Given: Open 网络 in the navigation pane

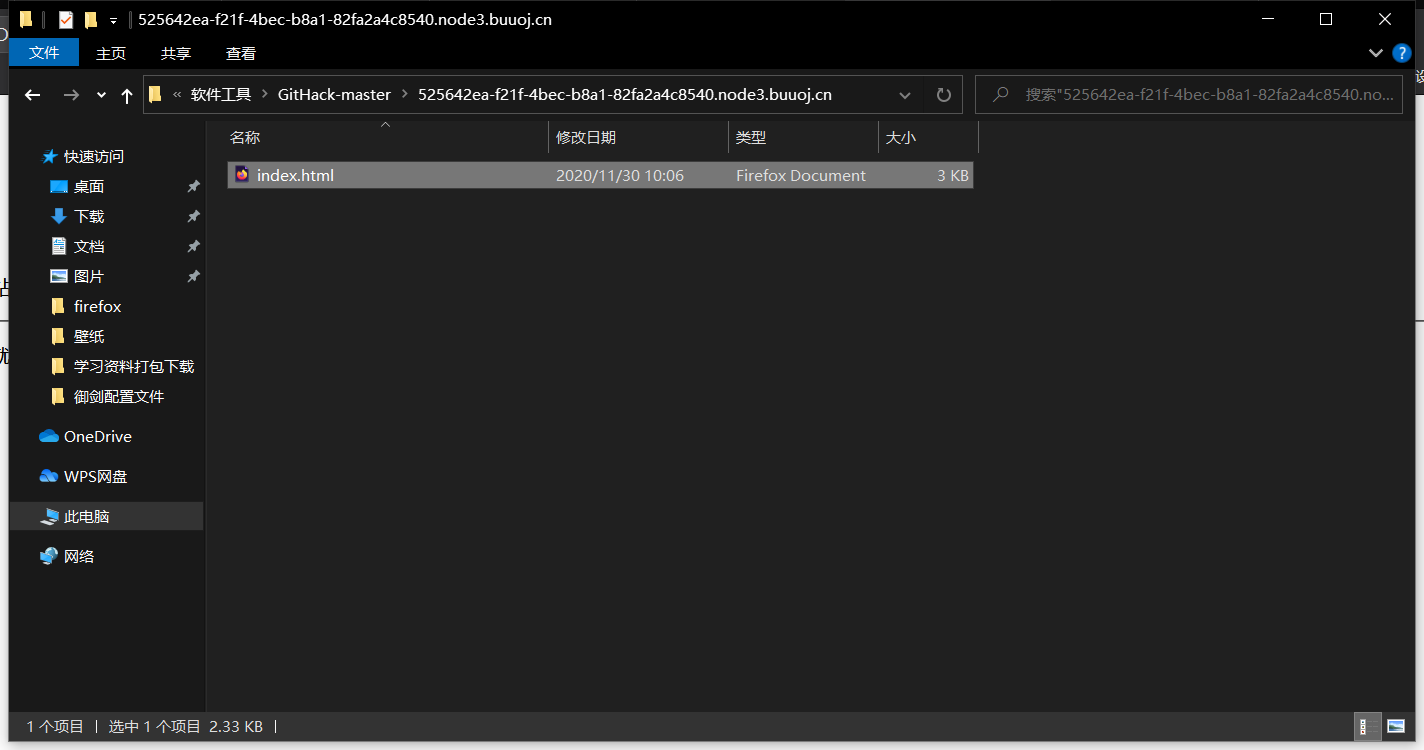Looking at the screenshot, I should [x=79, y=557].
